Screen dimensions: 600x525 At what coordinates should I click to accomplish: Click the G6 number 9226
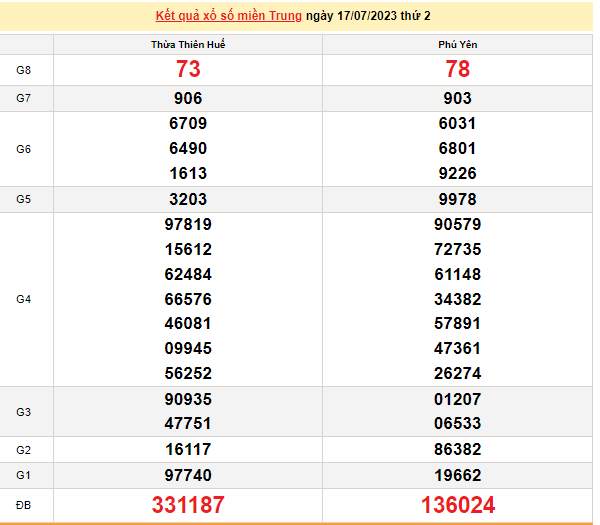(x=458, y=173)
